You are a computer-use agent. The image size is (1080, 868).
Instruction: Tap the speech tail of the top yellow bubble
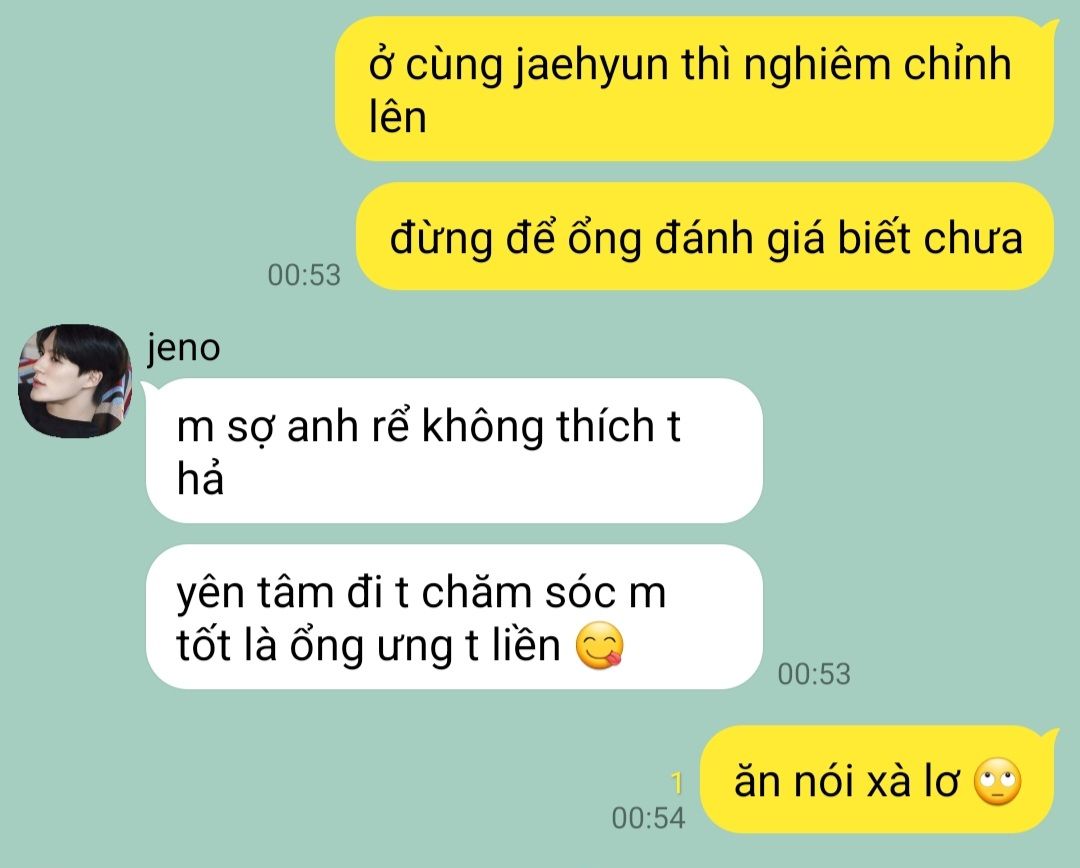click(1051, 26)
